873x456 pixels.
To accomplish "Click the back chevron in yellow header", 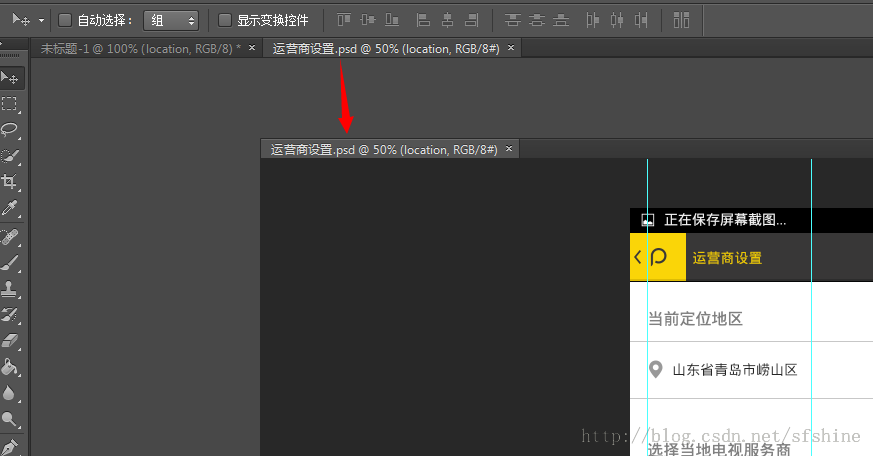I will tap(638, 257).
